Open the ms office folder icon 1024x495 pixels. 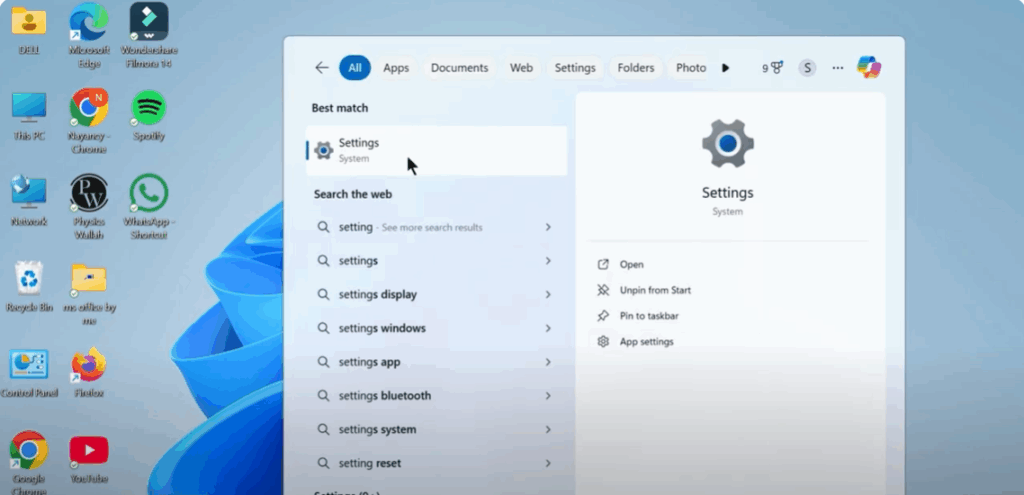click(89, 279)
